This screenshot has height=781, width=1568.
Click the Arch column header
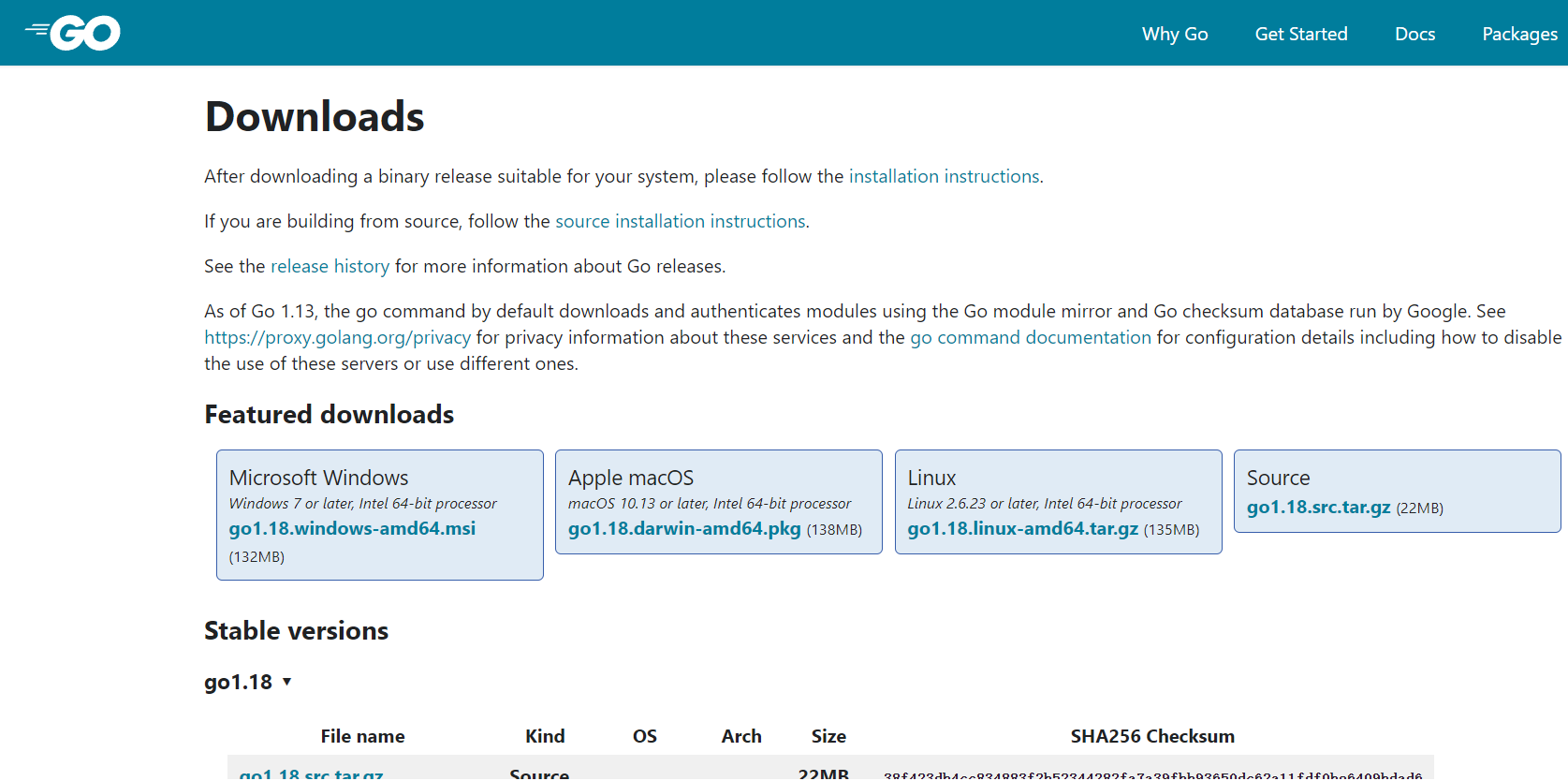click(741, 736)
